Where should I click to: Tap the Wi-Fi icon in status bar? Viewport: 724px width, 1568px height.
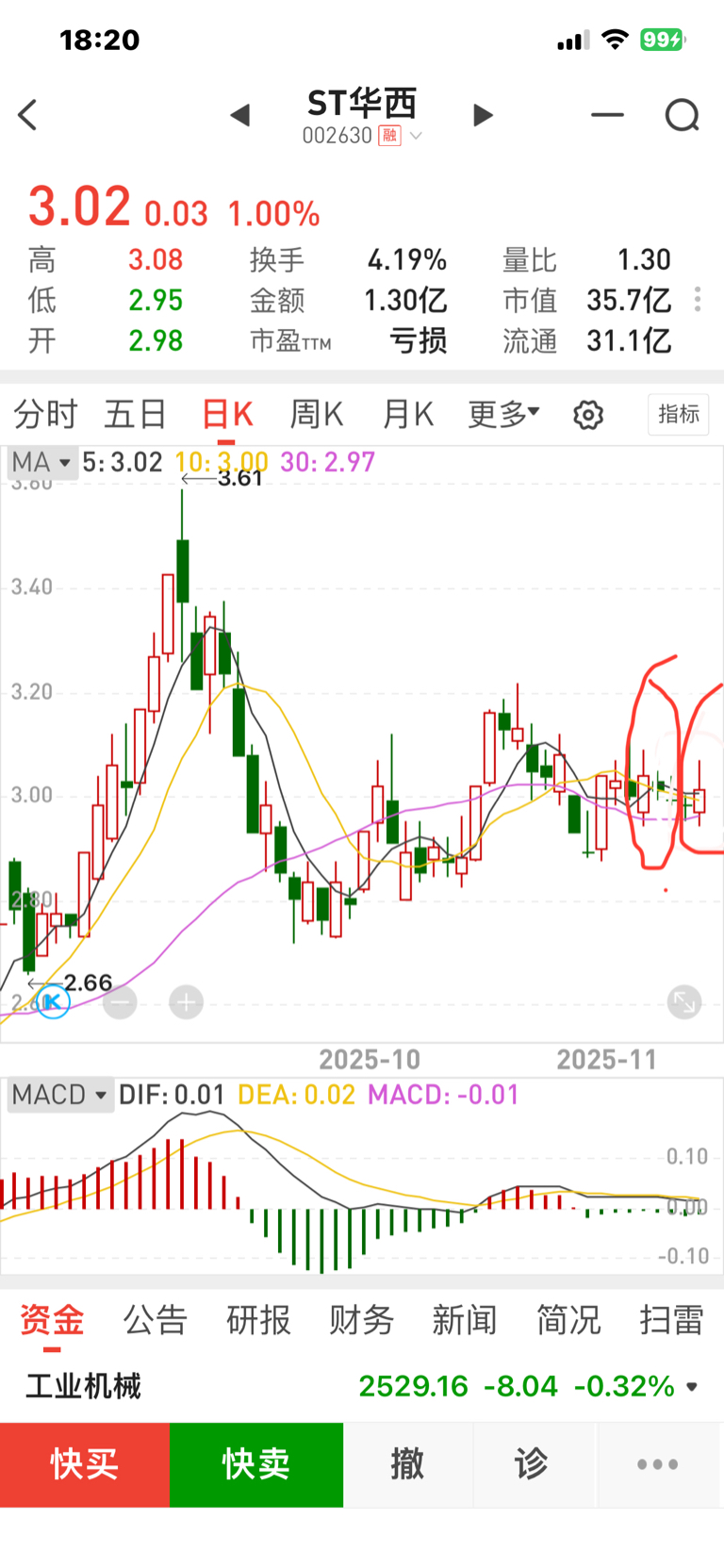point(615,40)
